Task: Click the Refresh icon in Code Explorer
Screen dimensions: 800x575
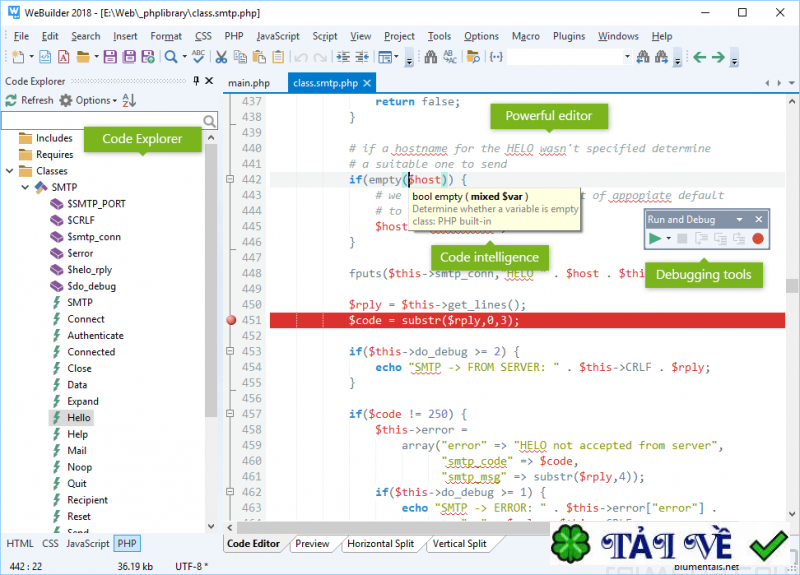Action: click(x=11, y=100)
